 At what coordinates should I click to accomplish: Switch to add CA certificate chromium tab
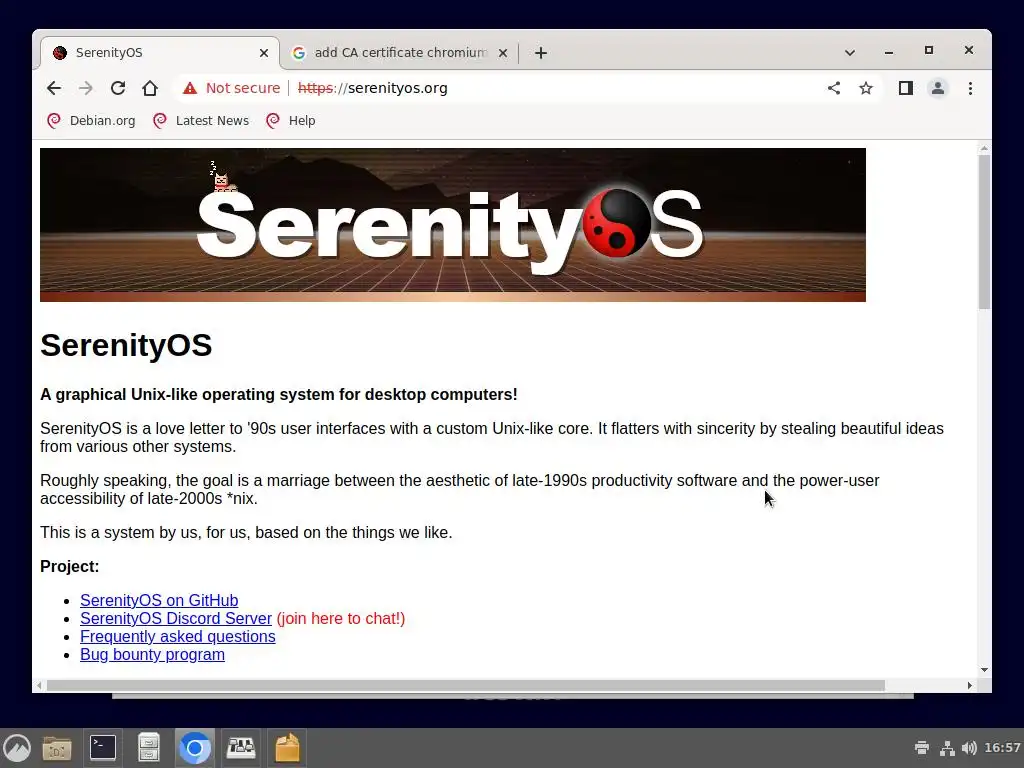[x=399, y=53]
